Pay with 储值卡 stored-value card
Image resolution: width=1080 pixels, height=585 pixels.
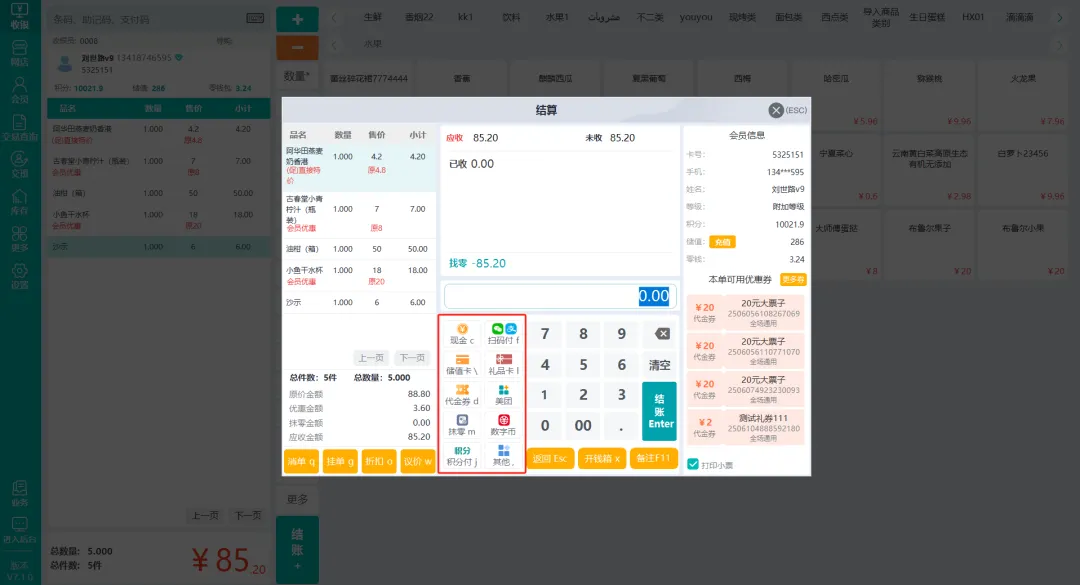[x=461, y=365]
